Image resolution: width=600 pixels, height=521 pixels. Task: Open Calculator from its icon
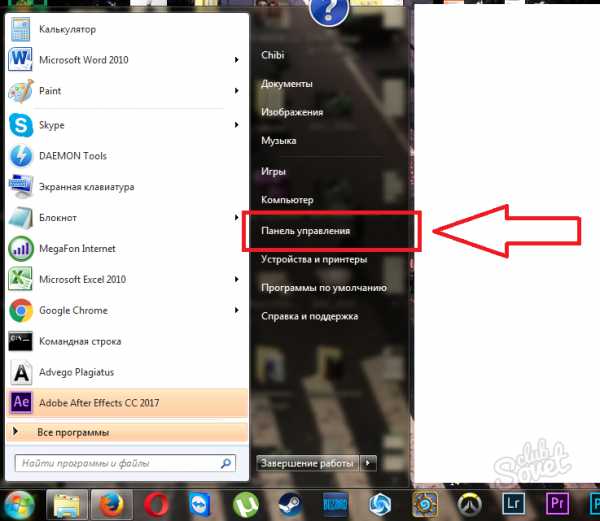pyautogui.click(x=21, y=29)
